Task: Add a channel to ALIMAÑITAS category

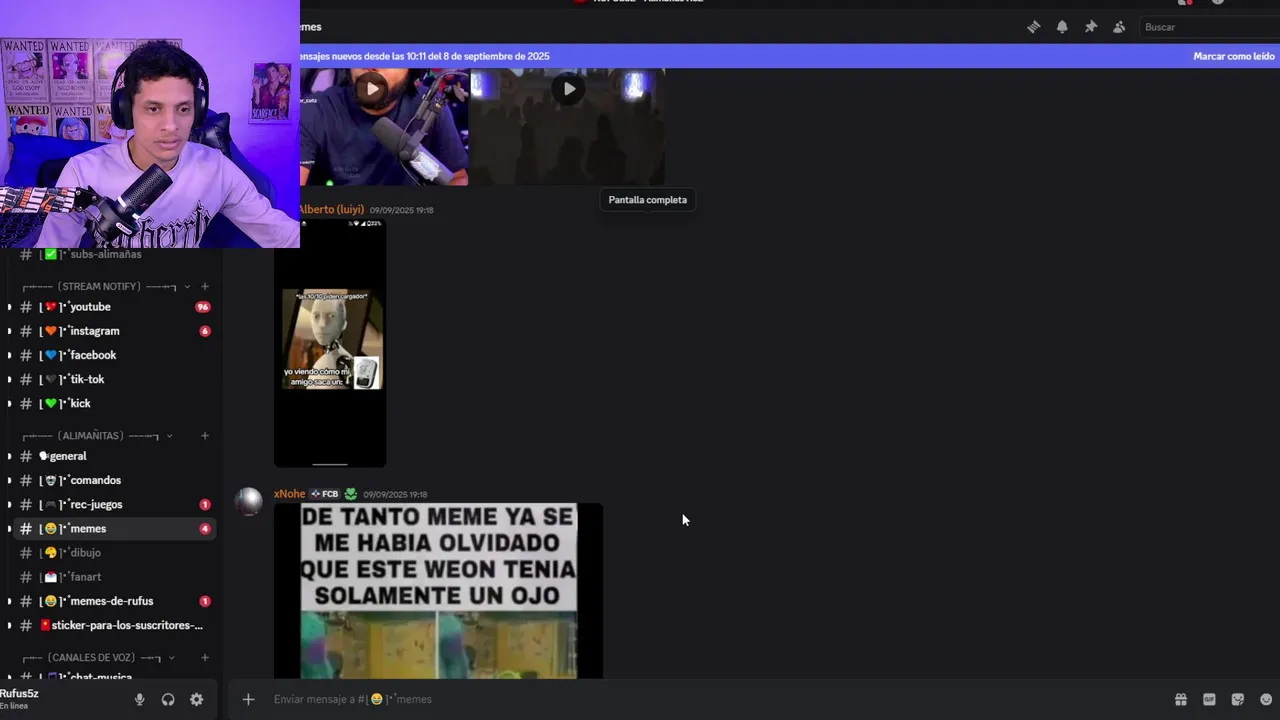Action: (x=205, y=436)
